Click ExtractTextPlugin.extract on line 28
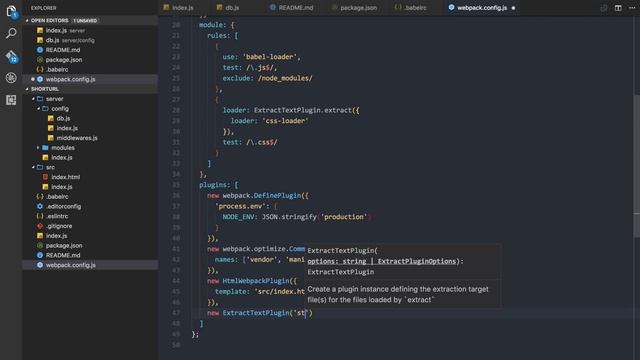 coord(302,110)
